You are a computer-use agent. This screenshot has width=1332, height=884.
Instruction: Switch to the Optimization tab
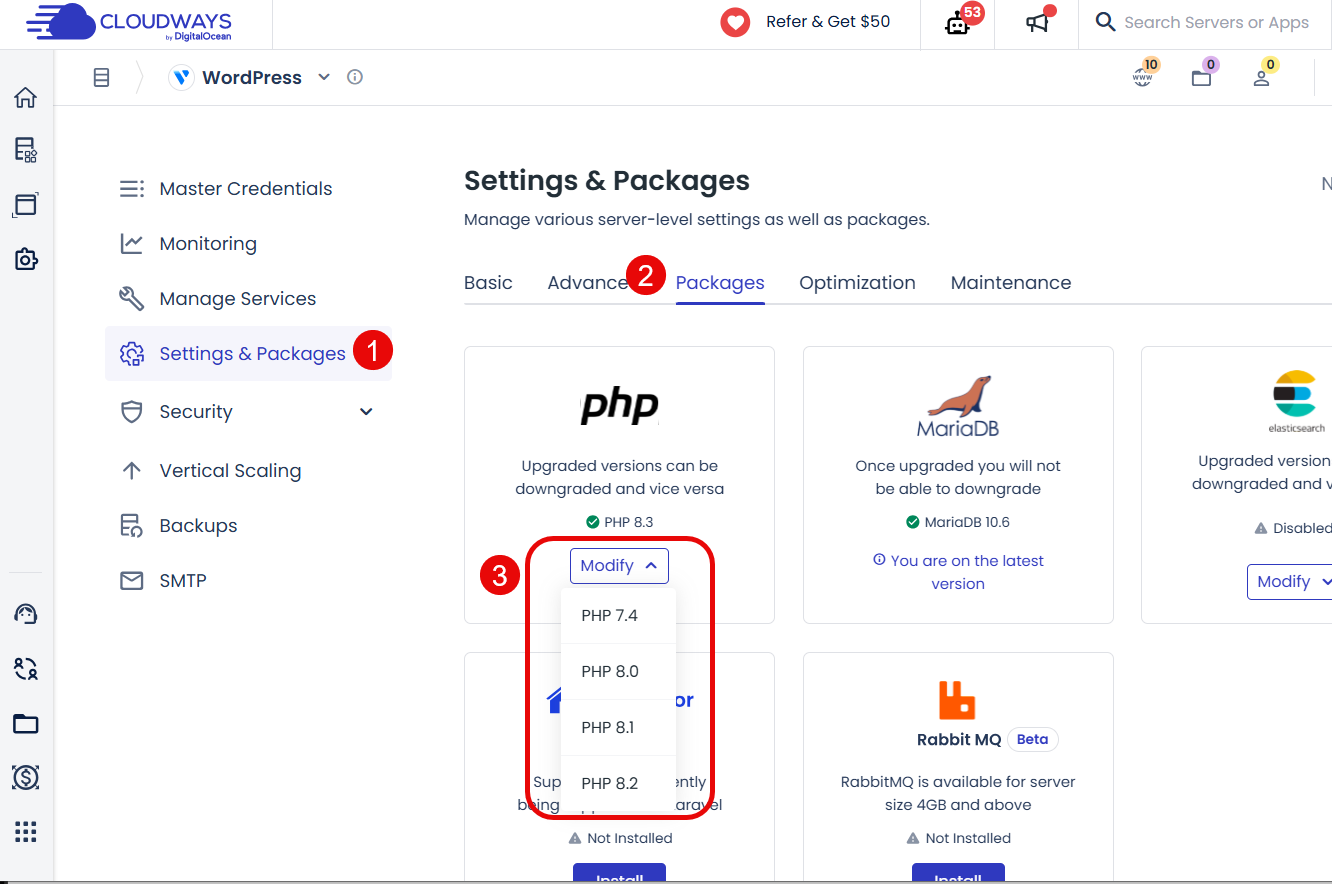click(857, 282)
